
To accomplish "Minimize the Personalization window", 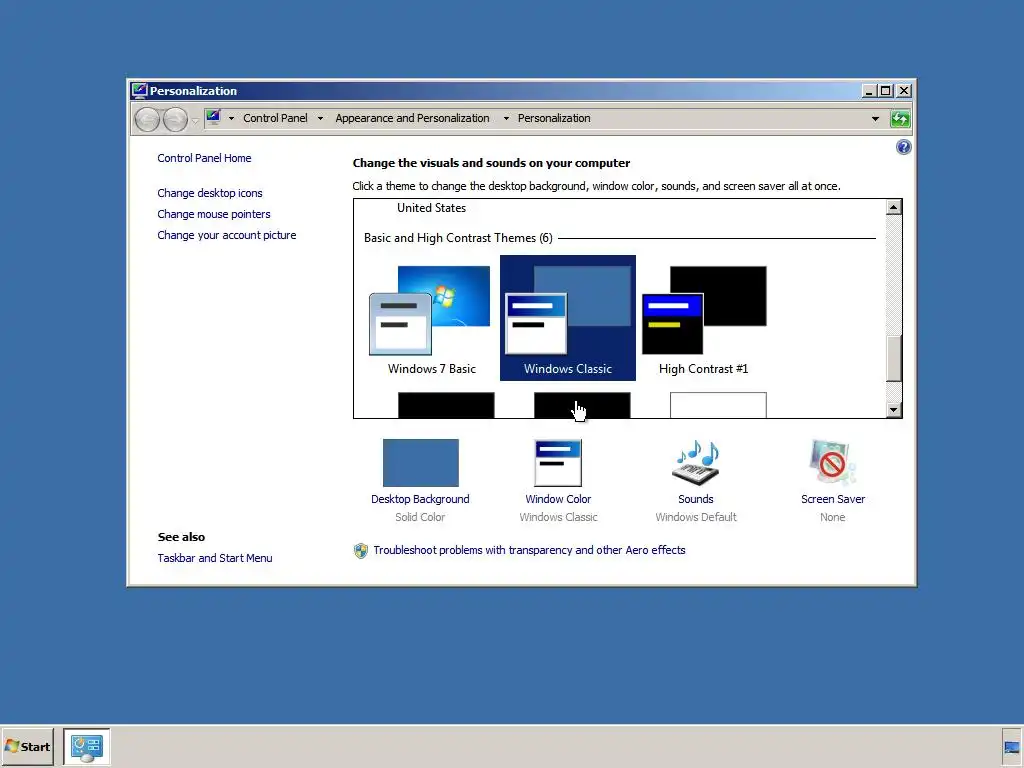I will pyautogui.click(x=869, y=91).
